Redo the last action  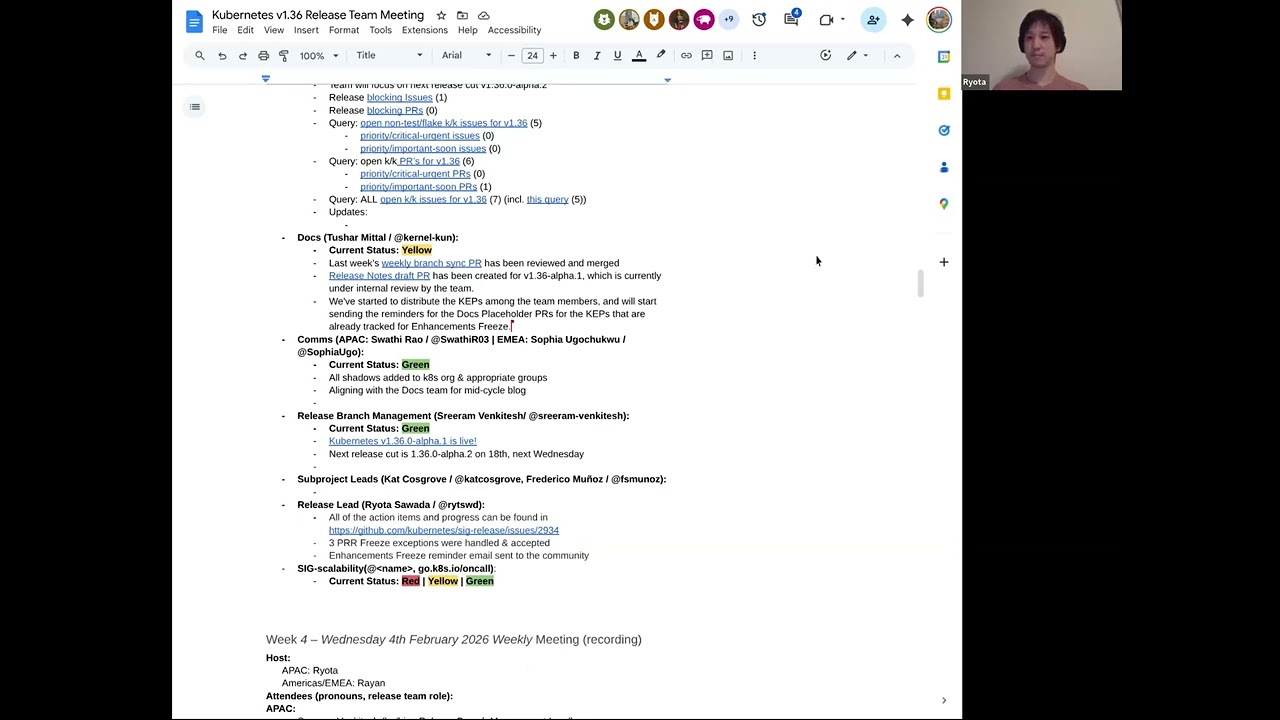tap(243, 56)
